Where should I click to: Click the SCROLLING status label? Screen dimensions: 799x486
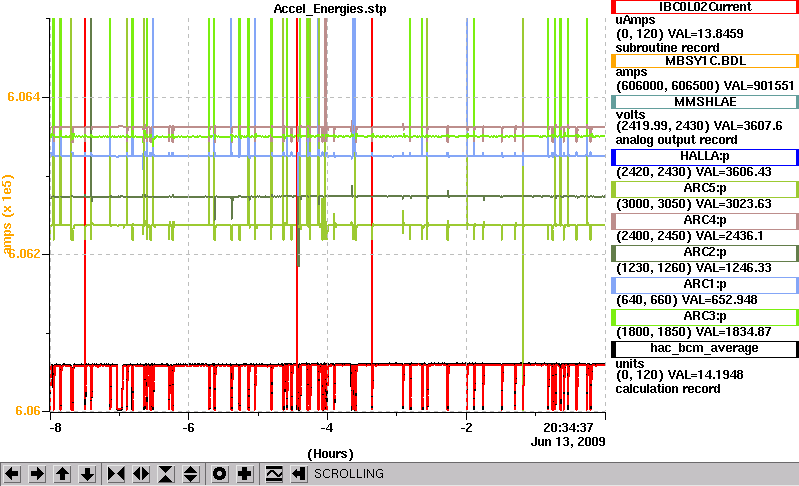click(349, 474)
